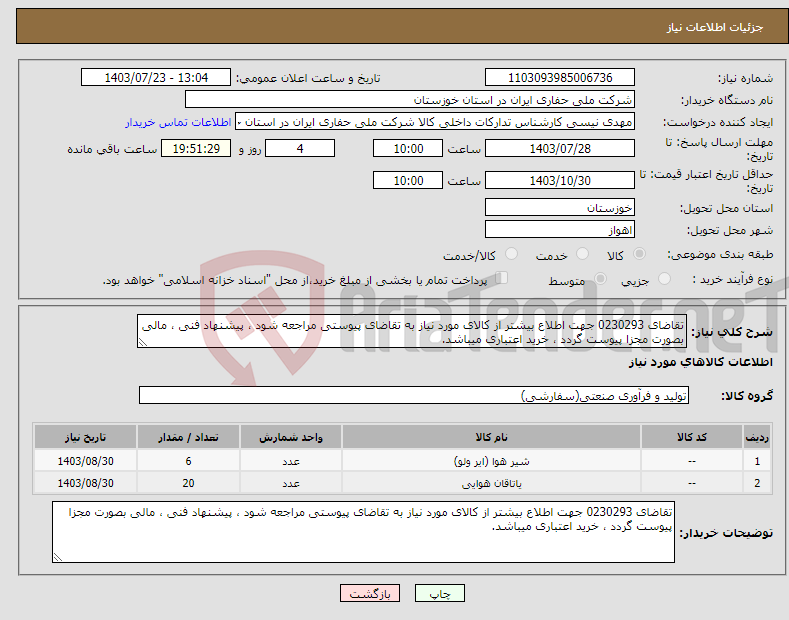Click the unit cell عدد in the یاتاقان هوایی row
The height and width of the screenshot is (620, 789).
pos(291,483)
